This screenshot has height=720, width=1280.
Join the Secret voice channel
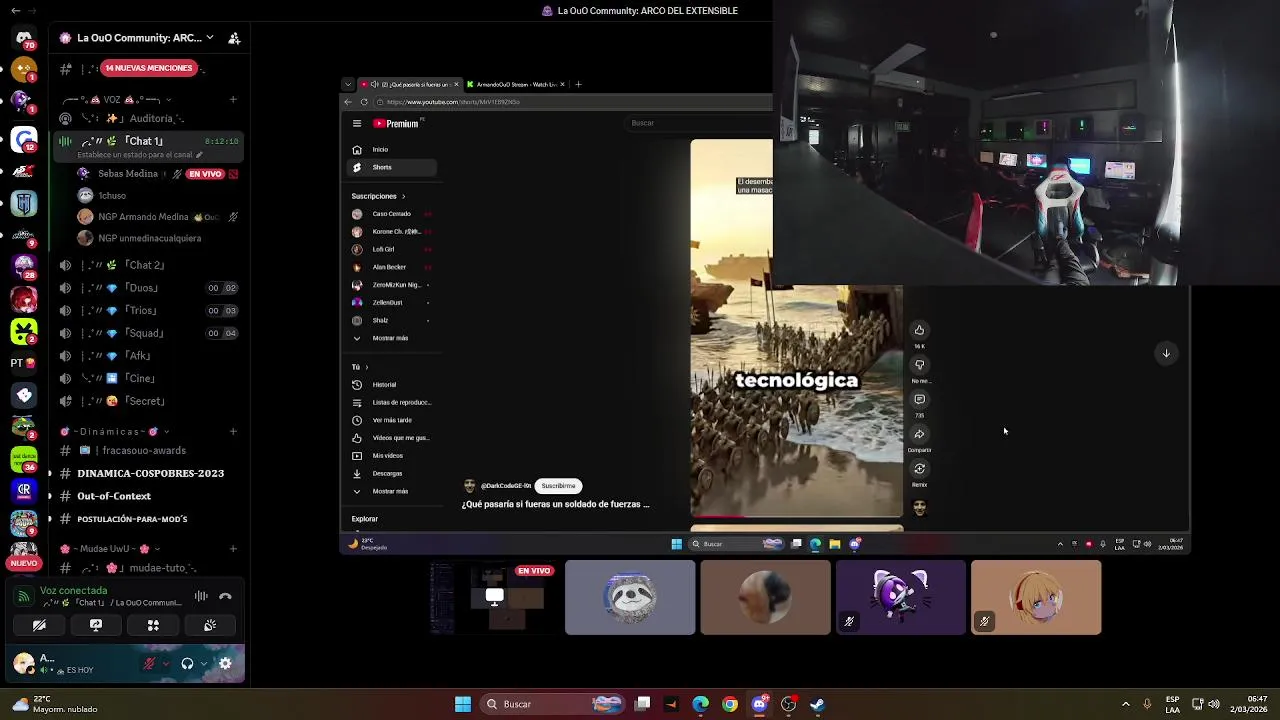click(150, 401)
